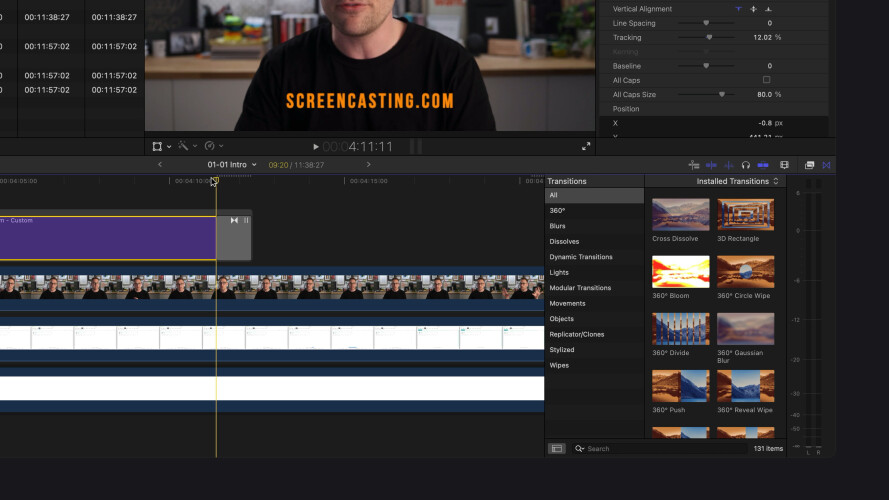This screenshot has height=500, width=889.
Task: Open the magic wand enhancements menu
Action: coord(183,146)
